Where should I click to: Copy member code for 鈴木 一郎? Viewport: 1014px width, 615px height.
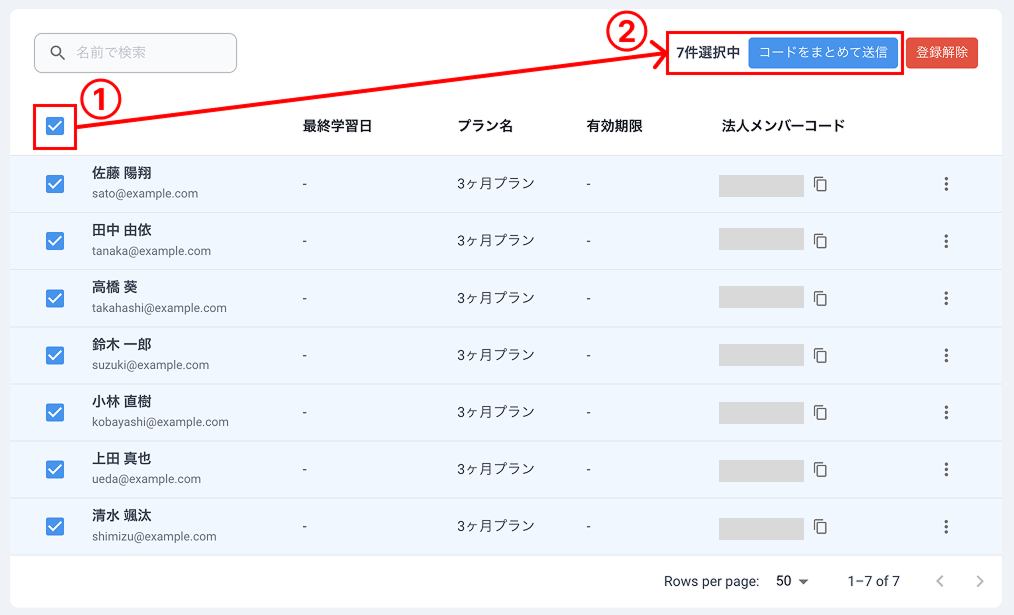(x=820, y=355)
